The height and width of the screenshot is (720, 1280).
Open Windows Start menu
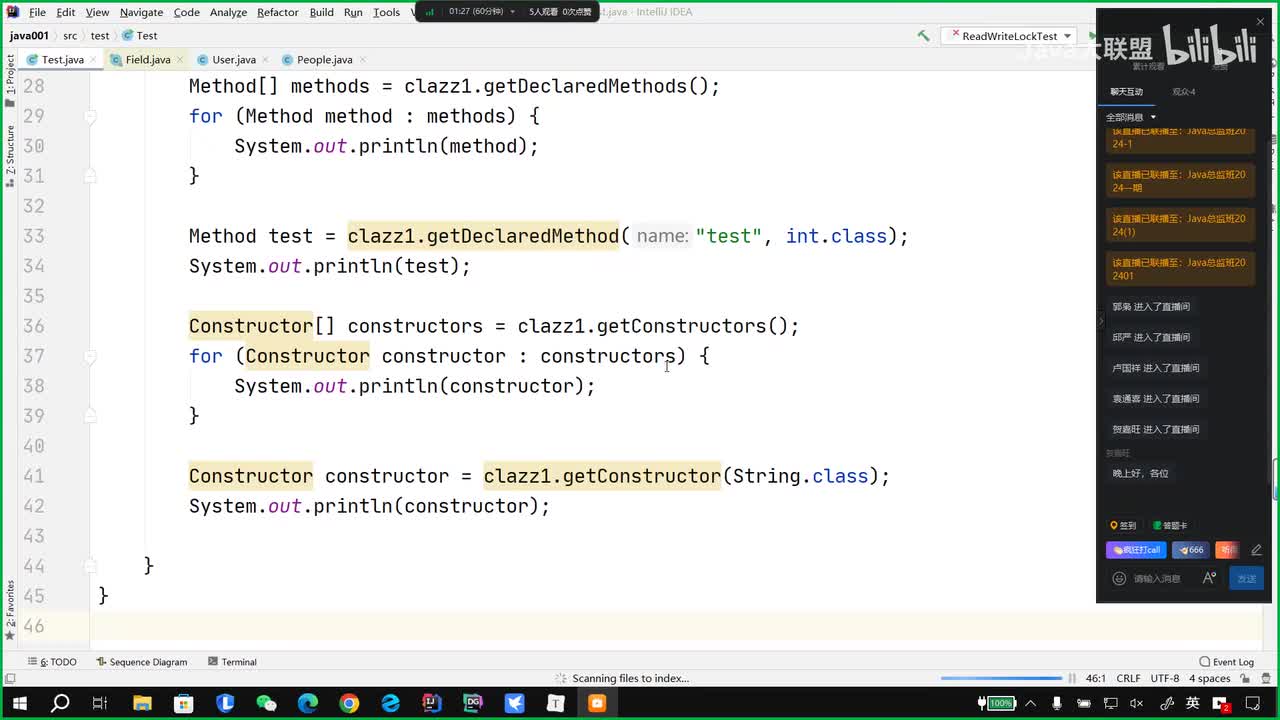(19, 703)
